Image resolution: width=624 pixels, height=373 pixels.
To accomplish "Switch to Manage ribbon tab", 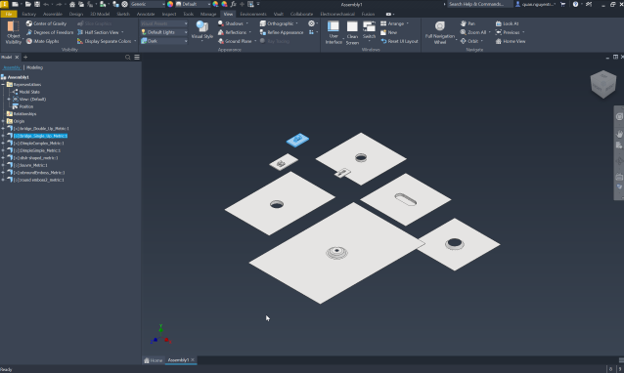I will pyautogui.click(x=208, y=14).
